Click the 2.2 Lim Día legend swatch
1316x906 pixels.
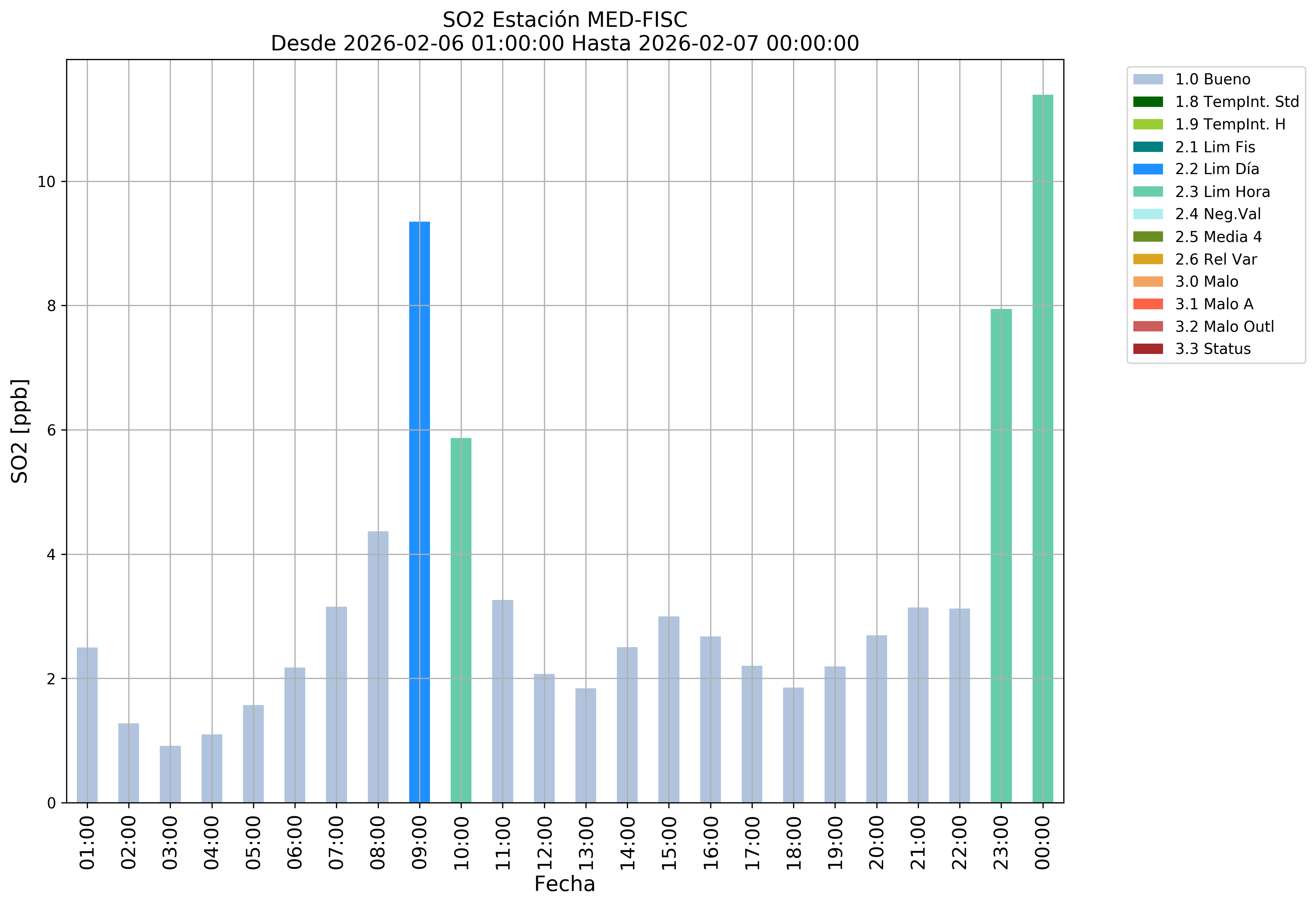pos(1147,169)
